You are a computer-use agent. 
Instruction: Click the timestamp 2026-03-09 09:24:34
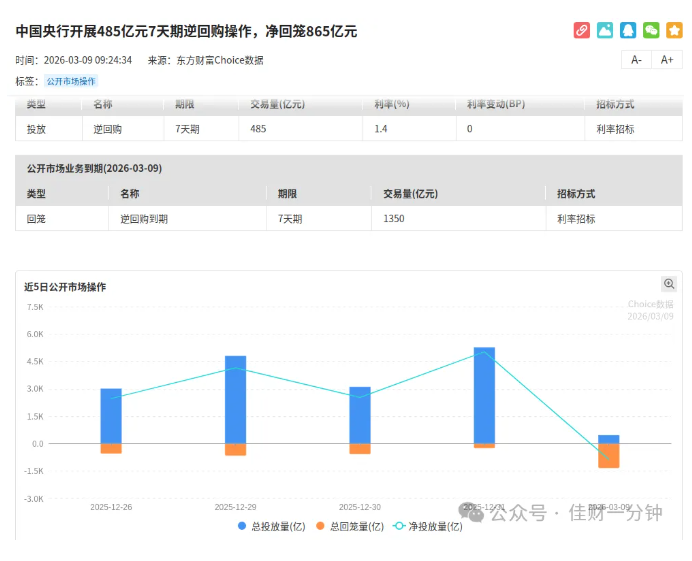coord(88,60)
